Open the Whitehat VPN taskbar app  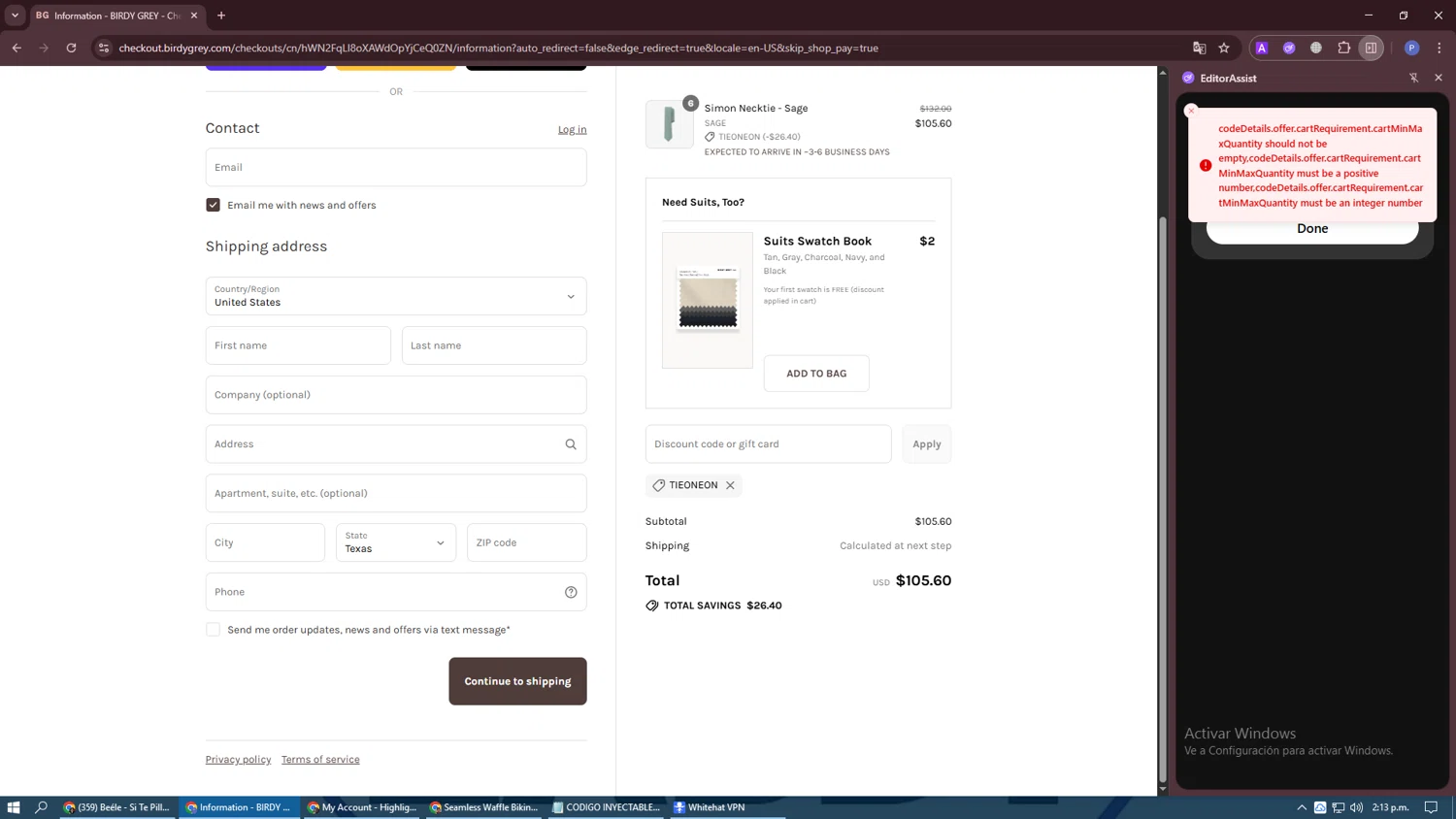coord(728,807)
